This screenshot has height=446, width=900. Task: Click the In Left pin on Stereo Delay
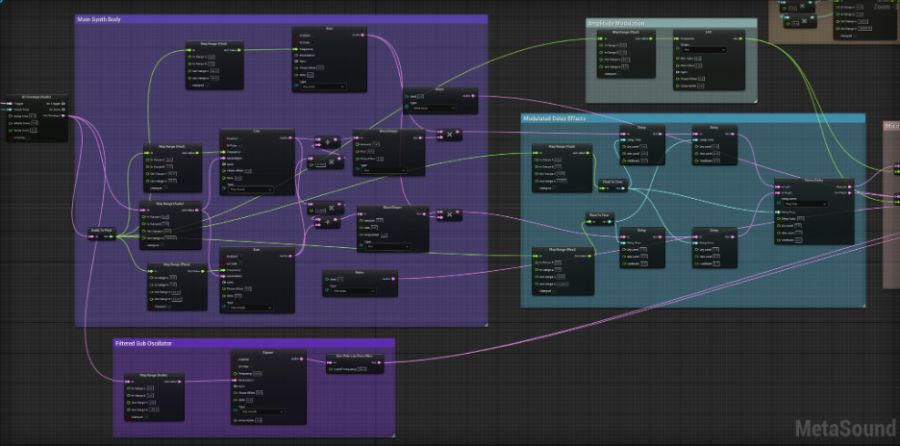pyautogui.click(x=778, y=187)
